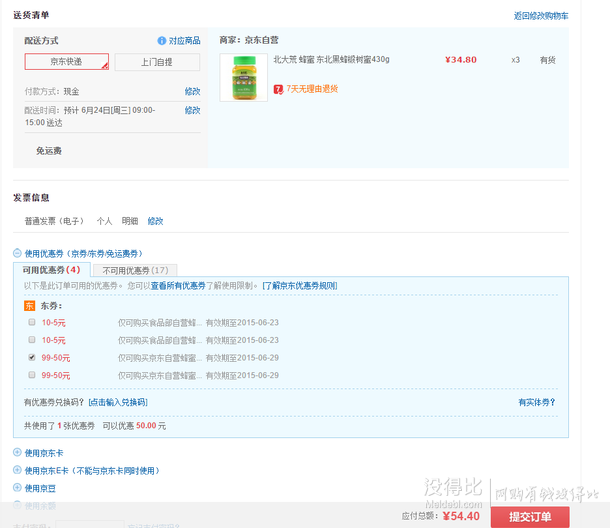
Task: Click the red 7-day return badge icon
Action: (x=278, y=89)
